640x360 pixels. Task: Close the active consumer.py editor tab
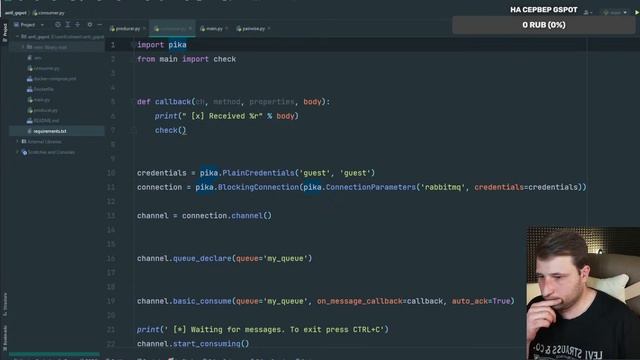tap(190, 29)
